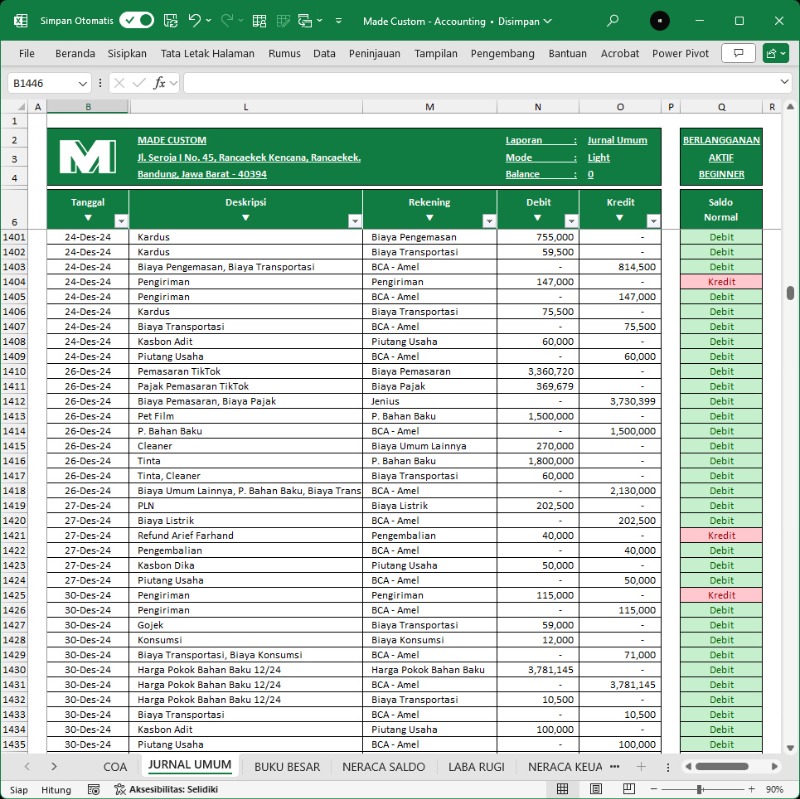Image resolution: width=800 pixels, height=799 pixels.
Task: Open the Deskripsi filter dropdown button
Action: click(x=355, y=221)
